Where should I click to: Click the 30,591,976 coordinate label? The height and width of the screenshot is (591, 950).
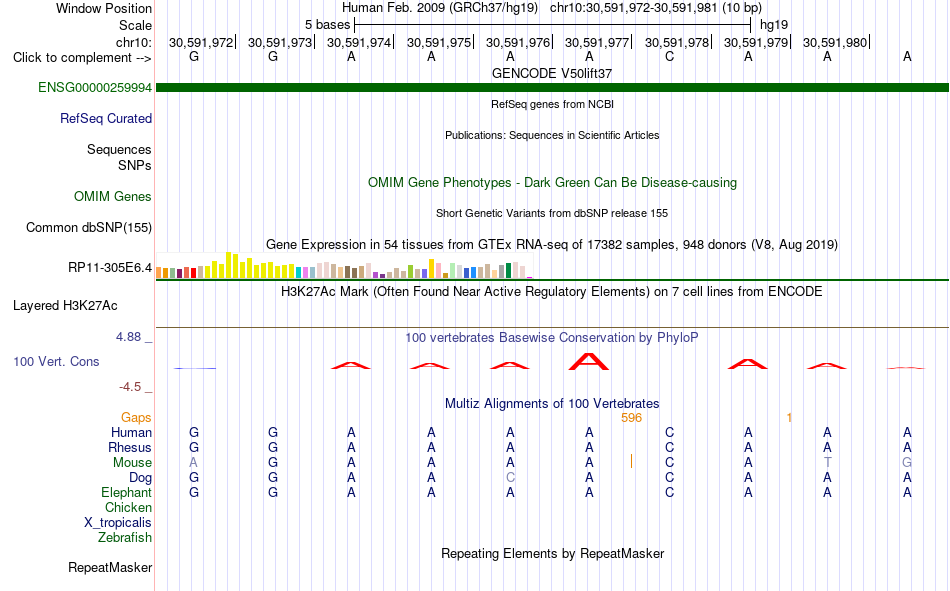tap(518, 42)
